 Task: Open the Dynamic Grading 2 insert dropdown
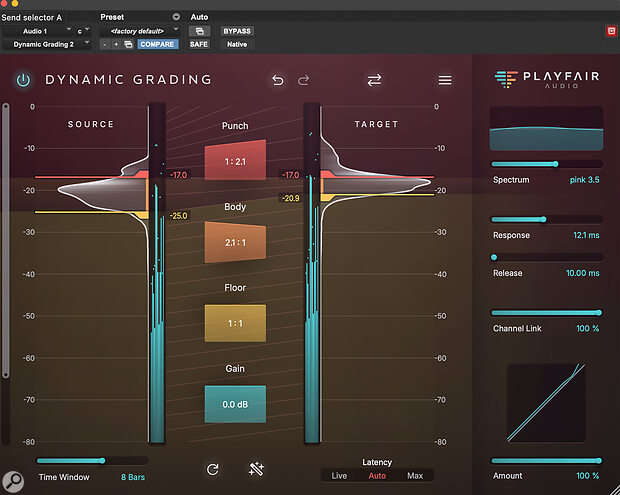pos(45,44)
